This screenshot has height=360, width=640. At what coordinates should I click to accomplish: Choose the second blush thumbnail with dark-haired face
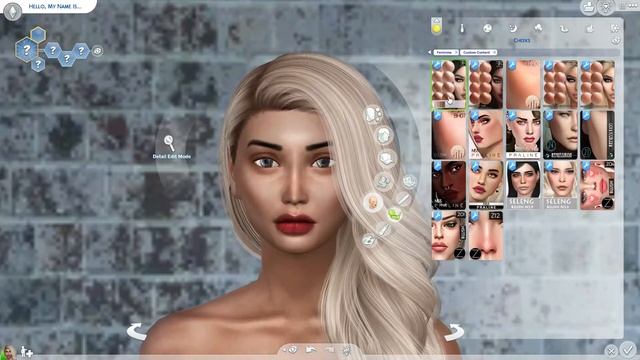pyautogui.click(x=486, y=84)
